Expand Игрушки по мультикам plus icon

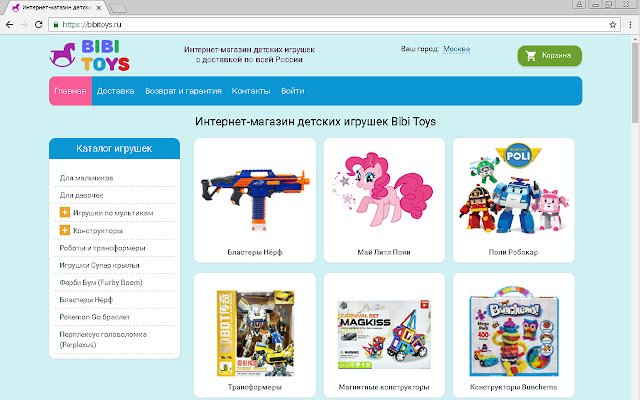tap(64, 212)
